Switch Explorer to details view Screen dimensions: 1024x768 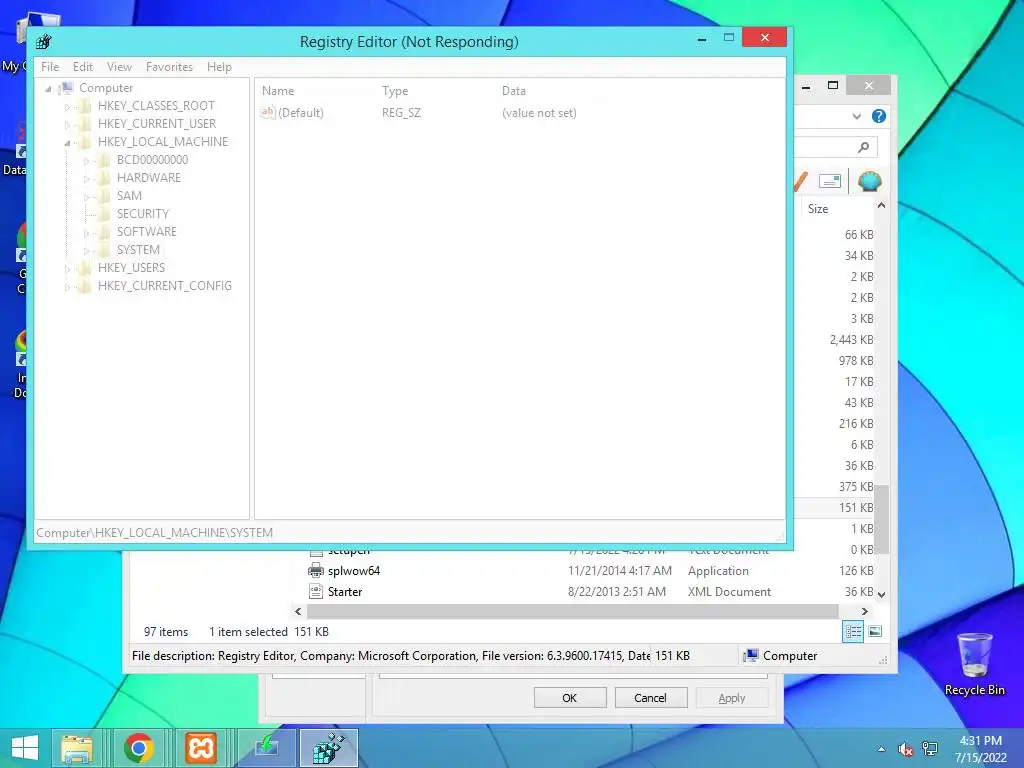tap(853, 632)
